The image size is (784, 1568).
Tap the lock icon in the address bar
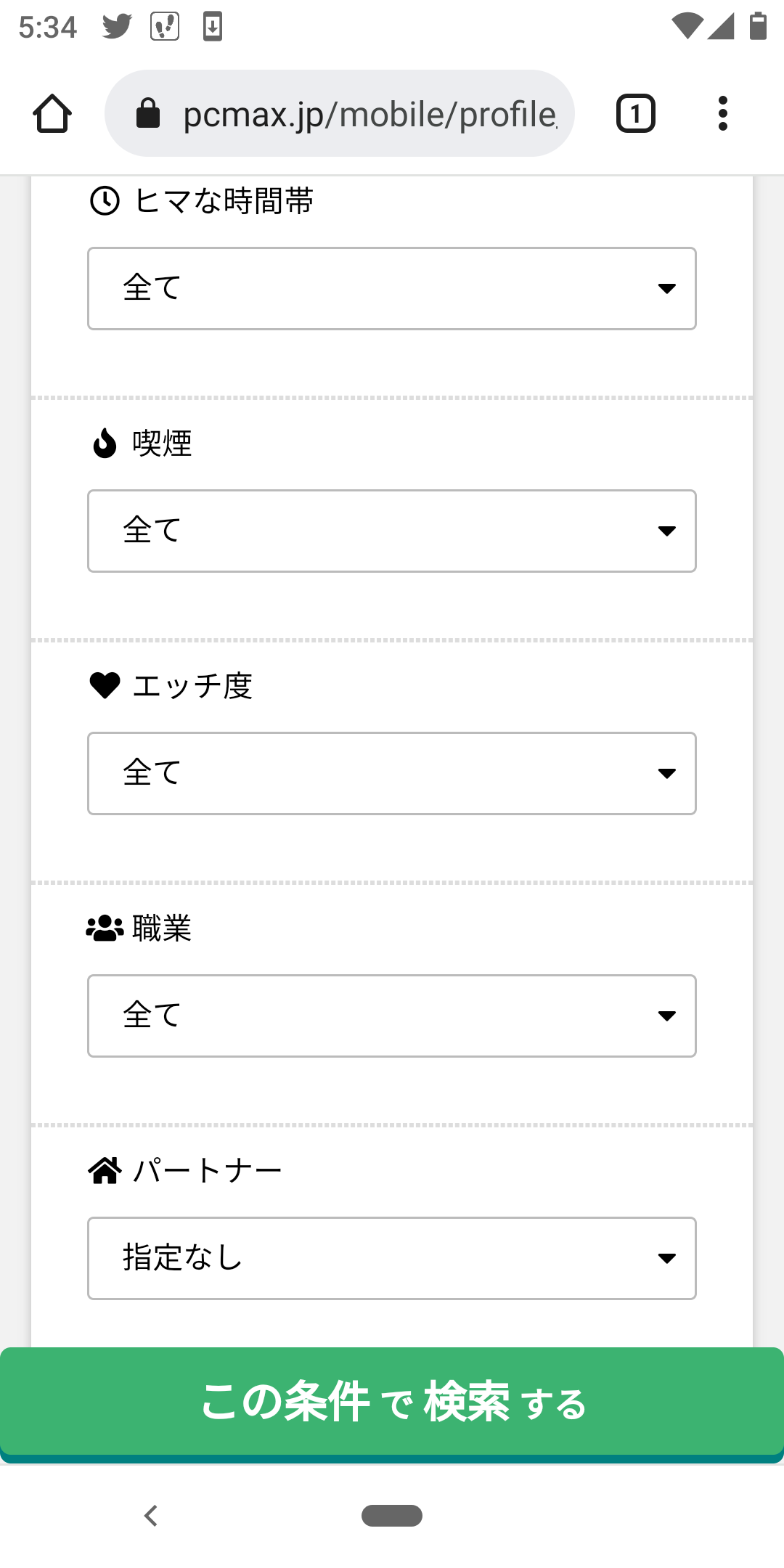pos(148,114)
